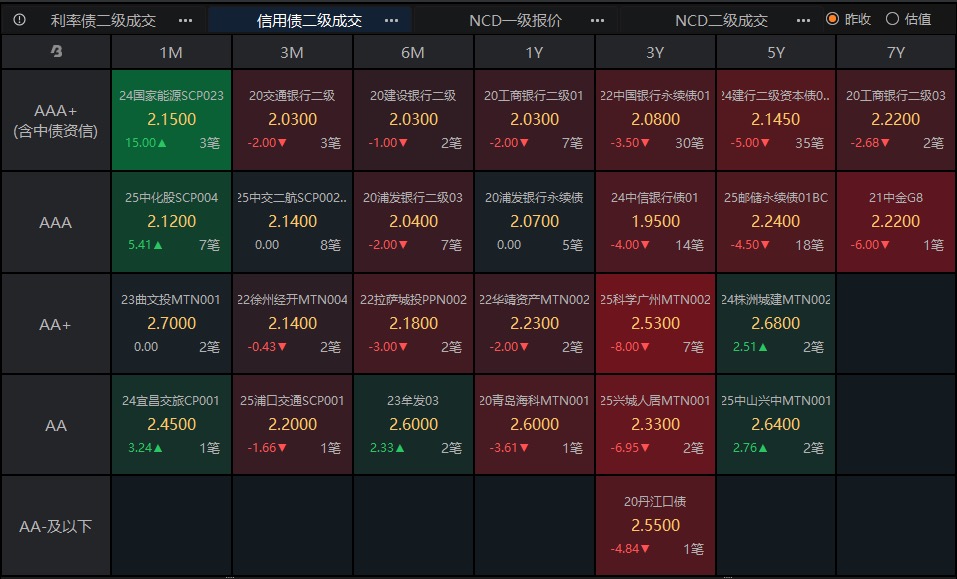This screenshot has width=957, height=579.
Task: Click the 3M column header
Action: [x=292, y=52]
